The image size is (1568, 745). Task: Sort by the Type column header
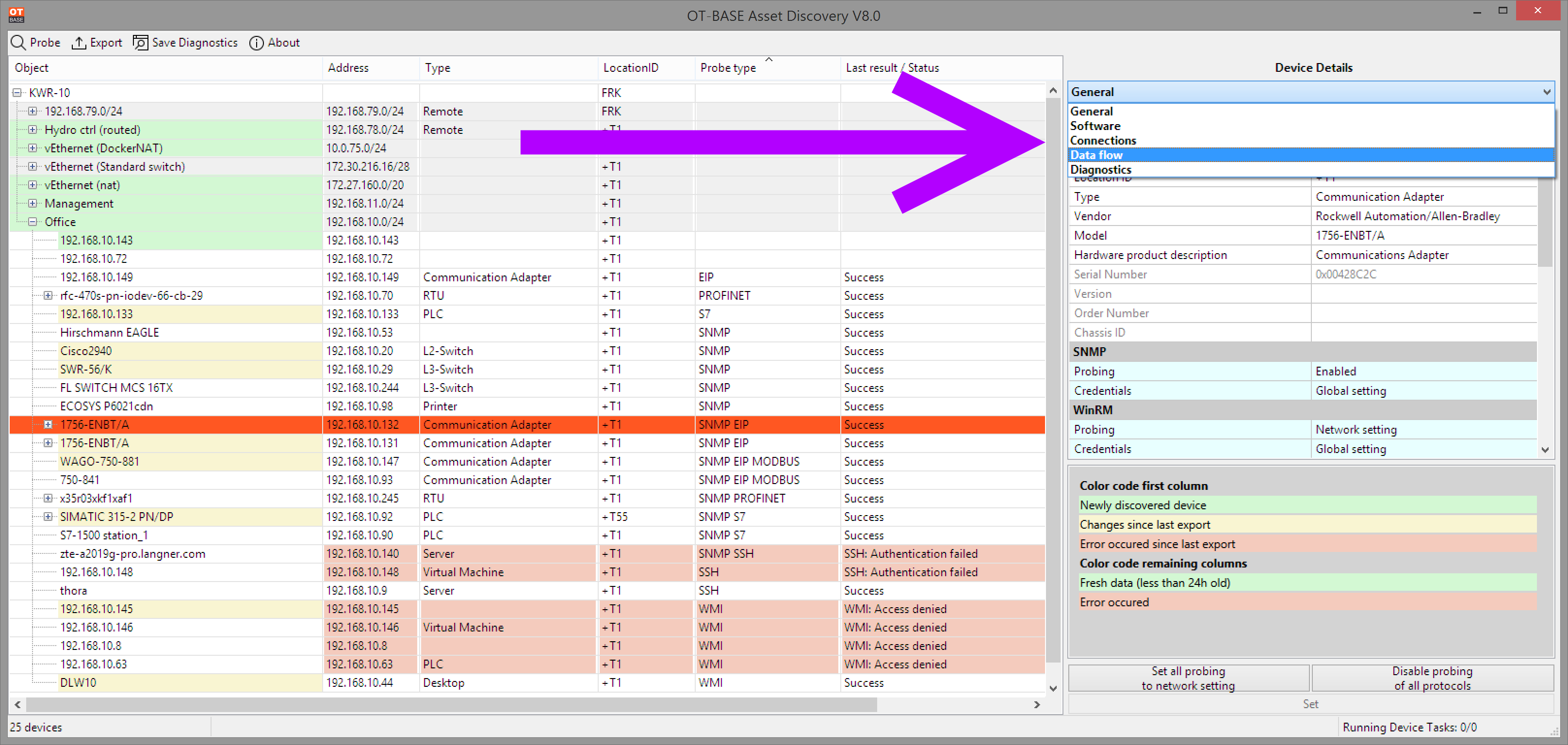[x=509, y=67]
